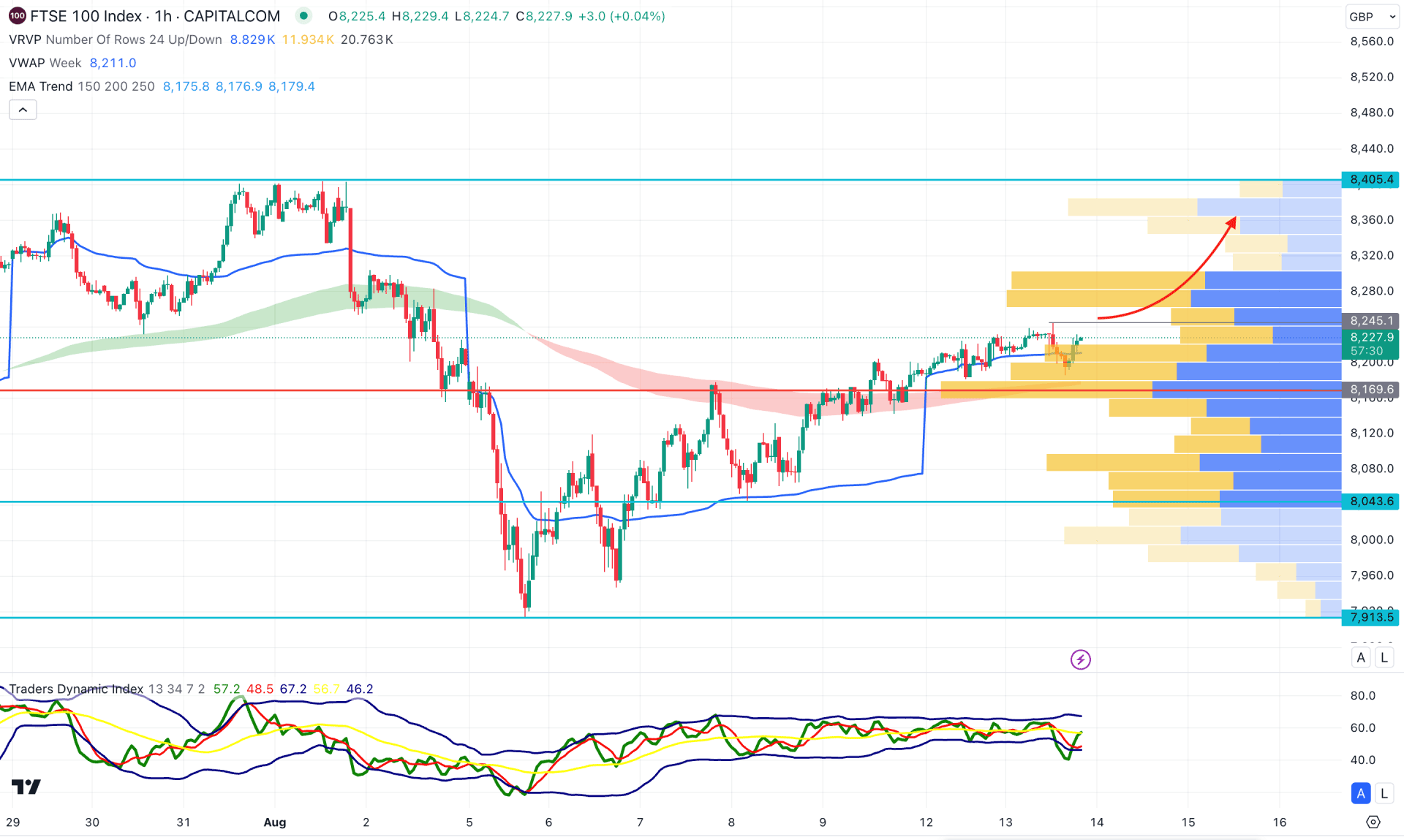Click the VRVP total value 20.763K
The width and height of the screenshot is (1404, 840).
[x=367, y=39]
